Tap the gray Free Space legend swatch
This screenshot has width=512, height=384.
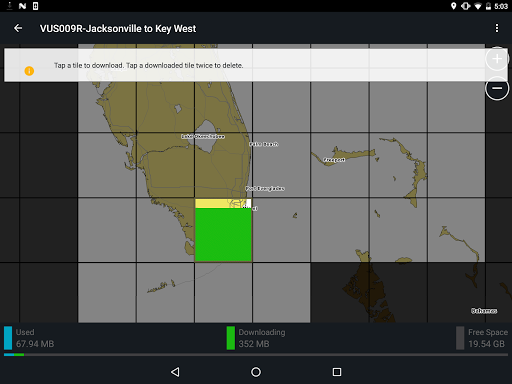click(460, 338)
